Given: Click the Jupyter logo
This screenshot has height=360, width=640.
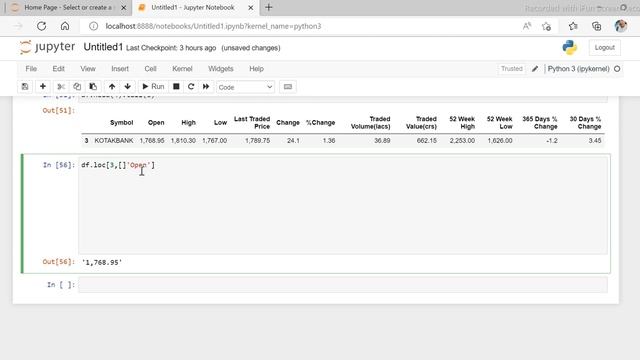Looking at the screenshot, I should click(47, 47).
